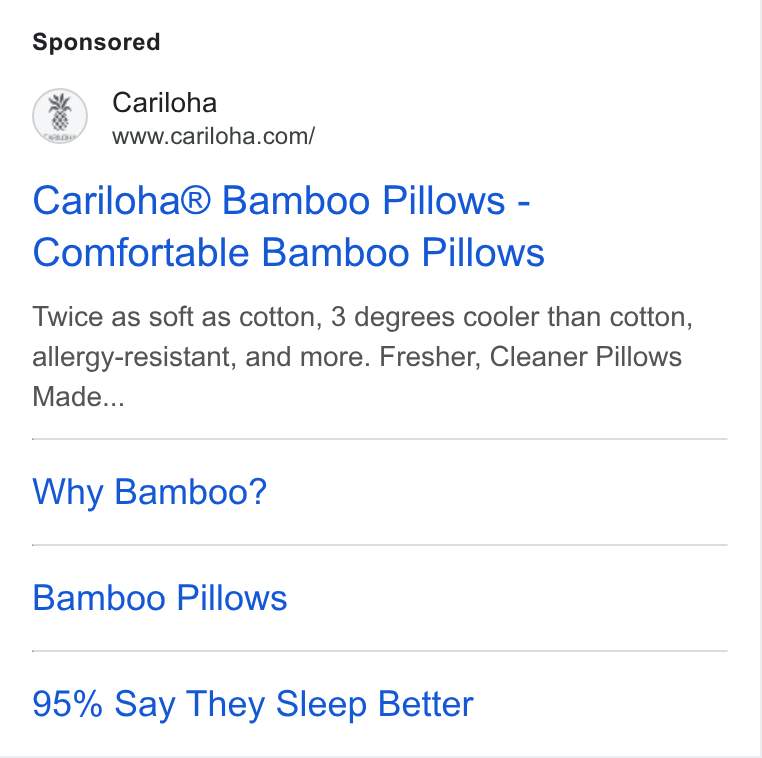Screen dimensions: 762x758
Task: Click the Twice as soft as cotton phrase
Action: pyautogui.click(x=175, y=317)
